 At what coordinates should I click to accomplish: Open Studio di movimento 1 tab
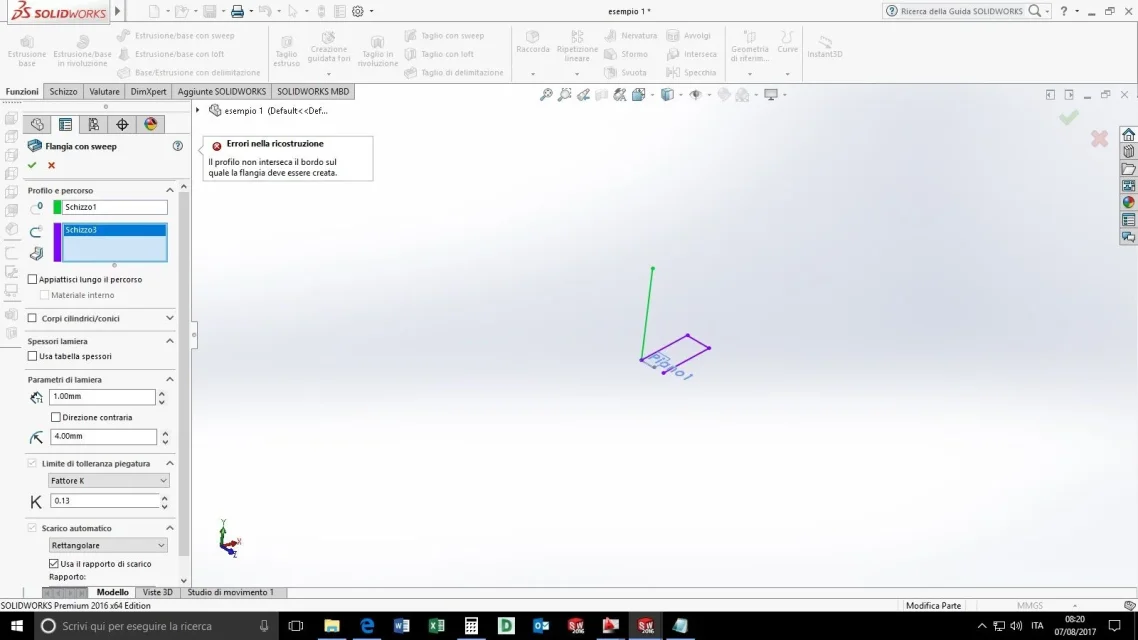pyautogui.click(x=231, y=592)
